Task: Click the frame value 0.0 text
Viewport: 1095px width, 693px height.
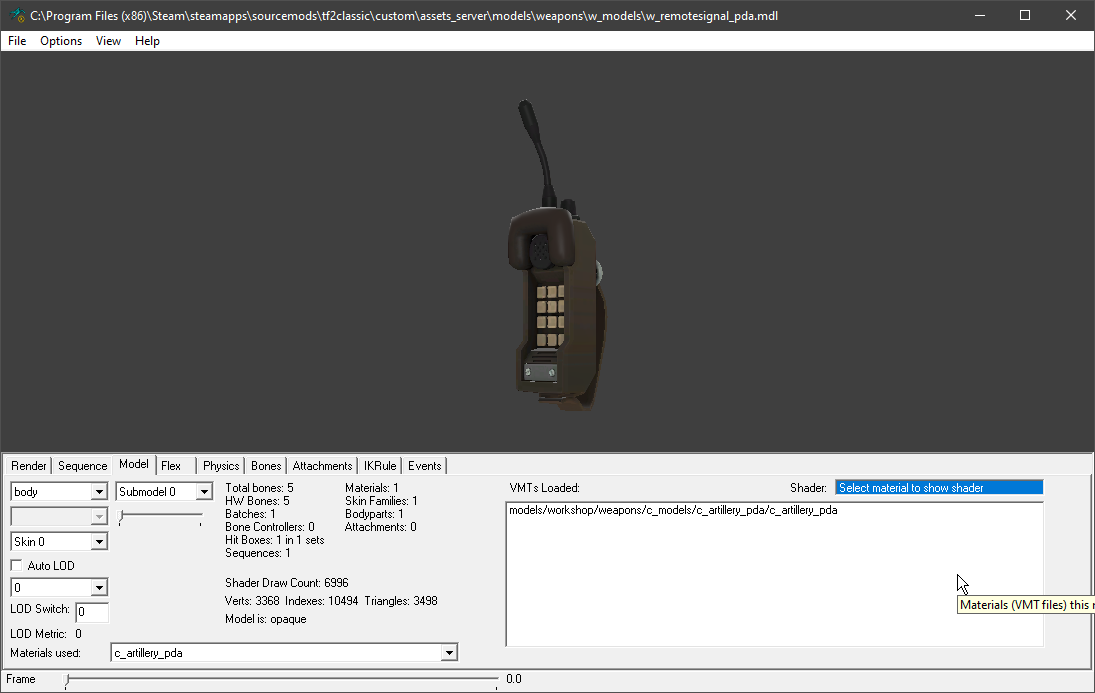Action: 514,679
